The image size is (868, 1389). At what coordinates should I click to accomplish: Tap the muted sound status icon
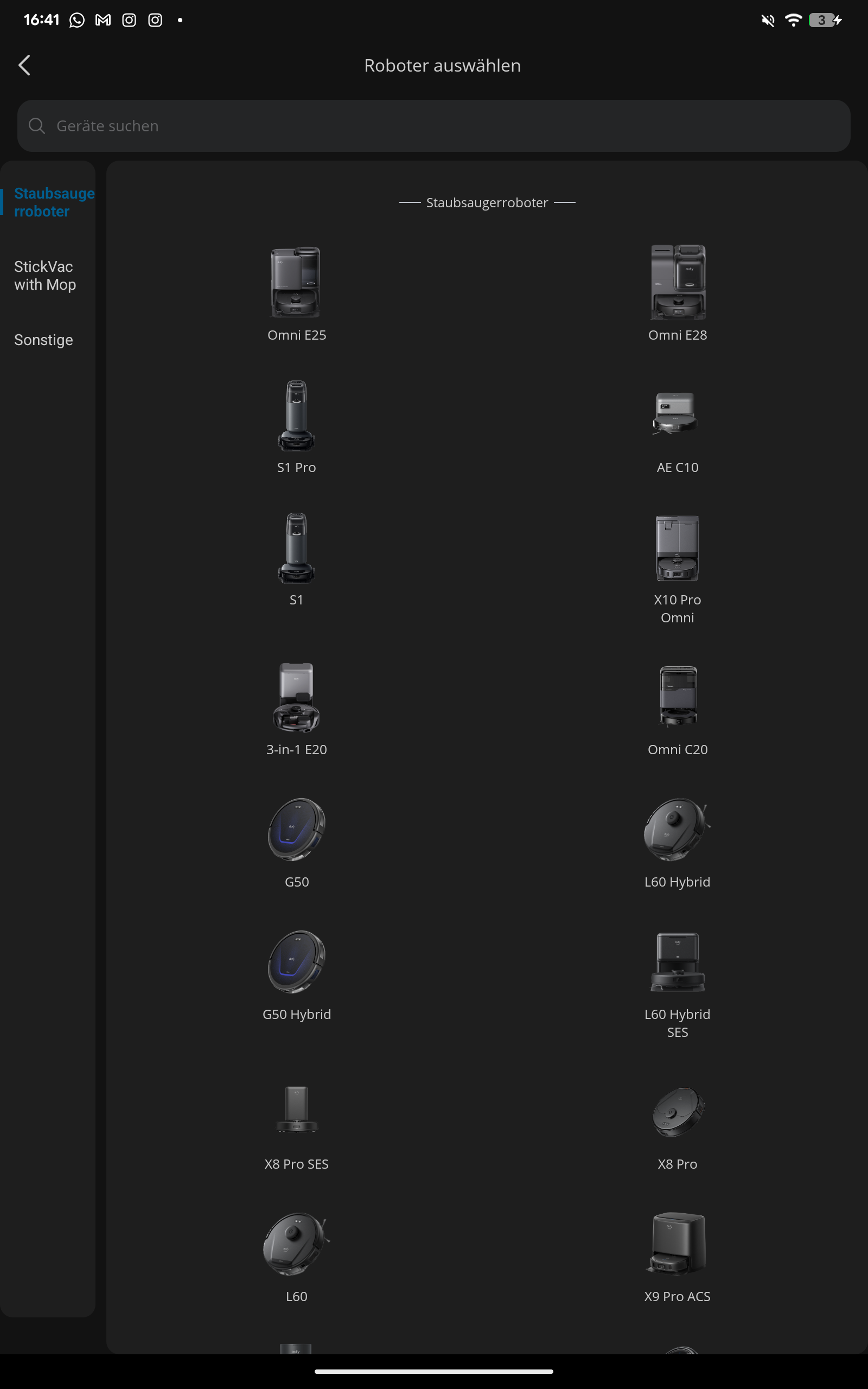pyautogui.click(x=768, y=20)
